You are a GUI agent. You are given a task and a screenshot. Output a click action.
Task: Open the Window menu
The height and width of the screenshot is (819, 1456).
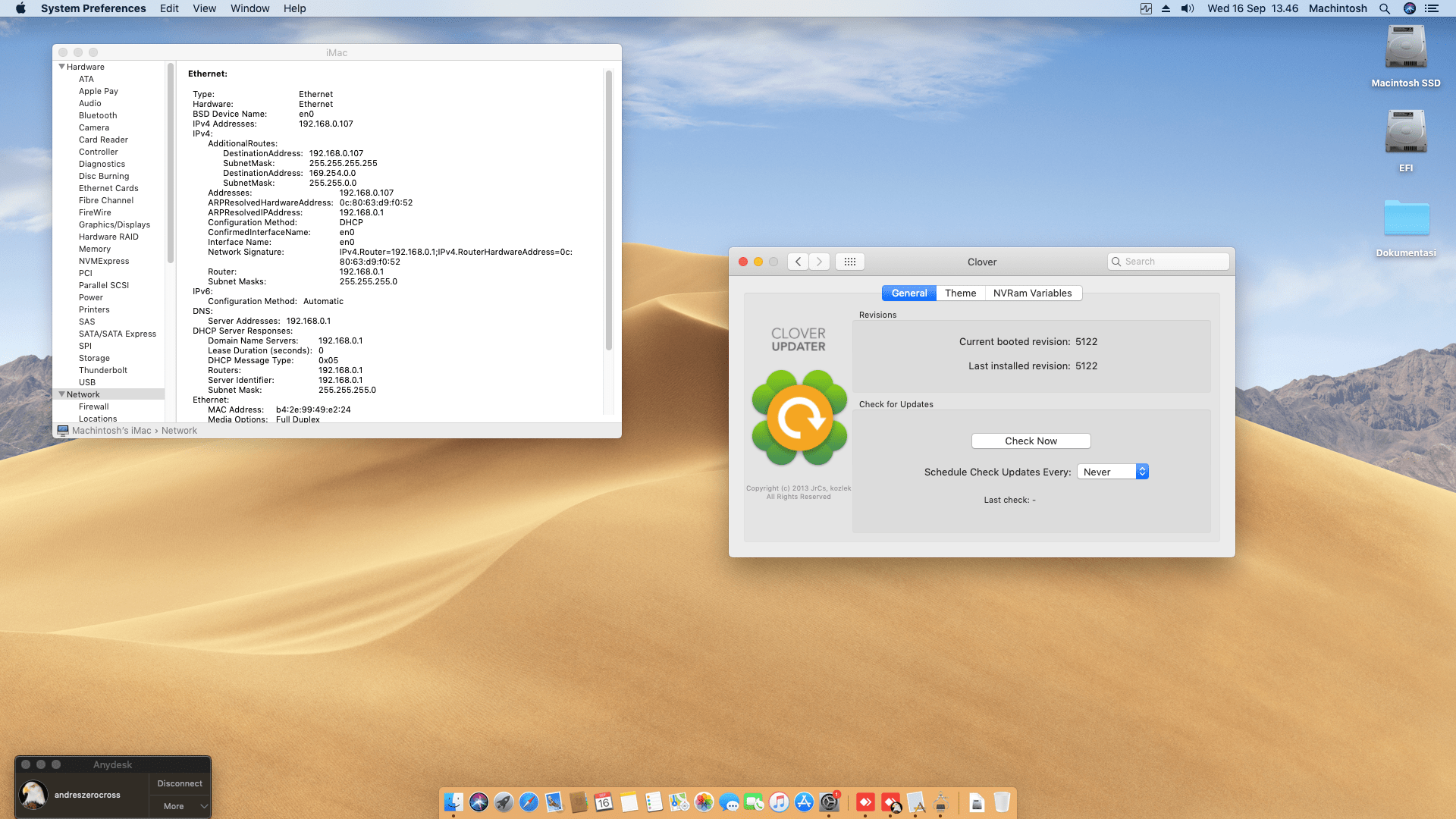click(249, 8)
